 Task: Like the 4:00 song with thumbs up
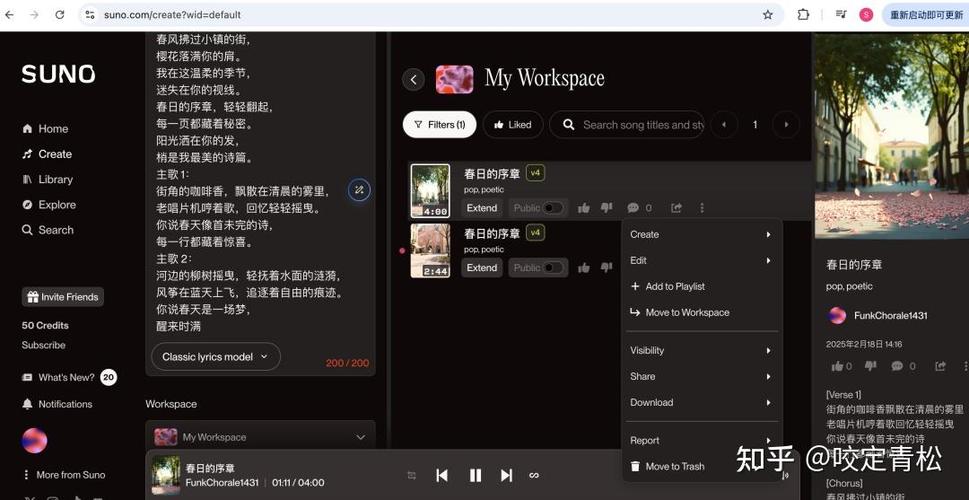tap(583, 208)
